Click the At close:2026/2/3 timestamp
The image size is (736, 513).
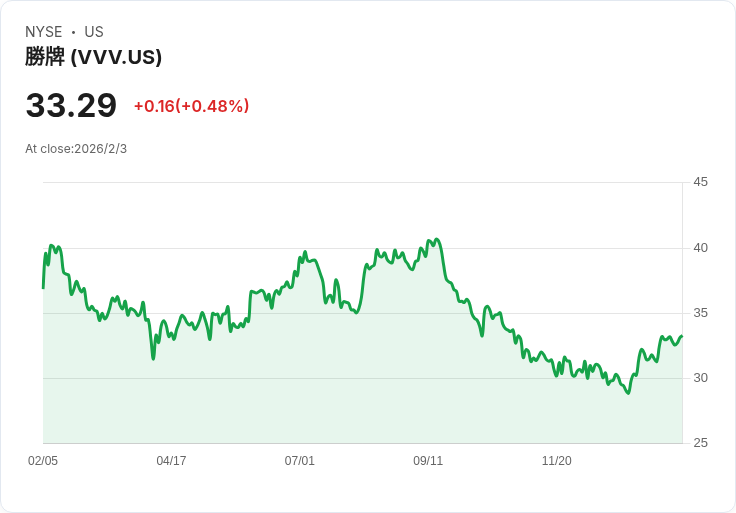(76, 149)
